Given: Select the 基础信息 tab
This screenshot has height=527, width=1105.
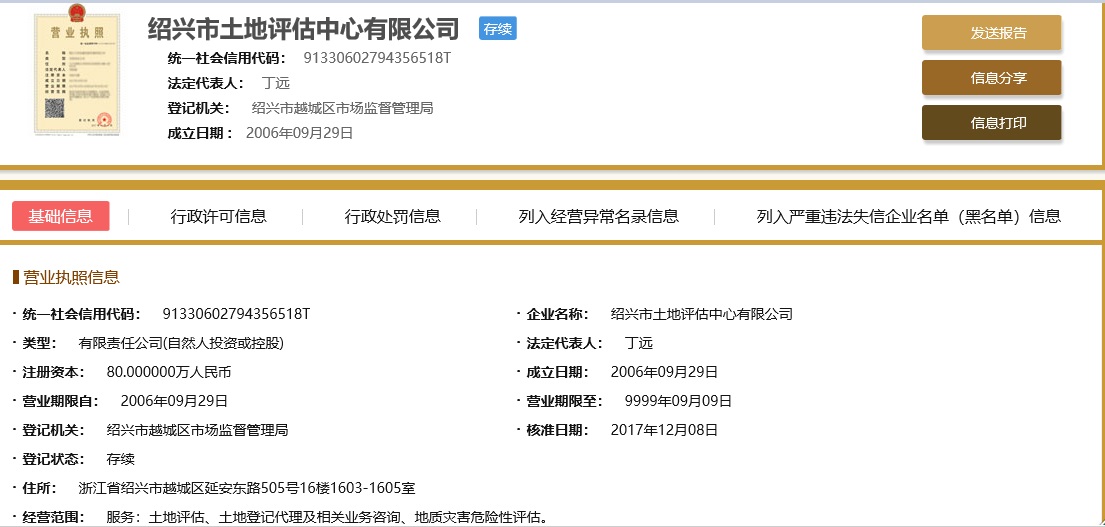Looking at the screenshot, I should click(x=61, y=216).
